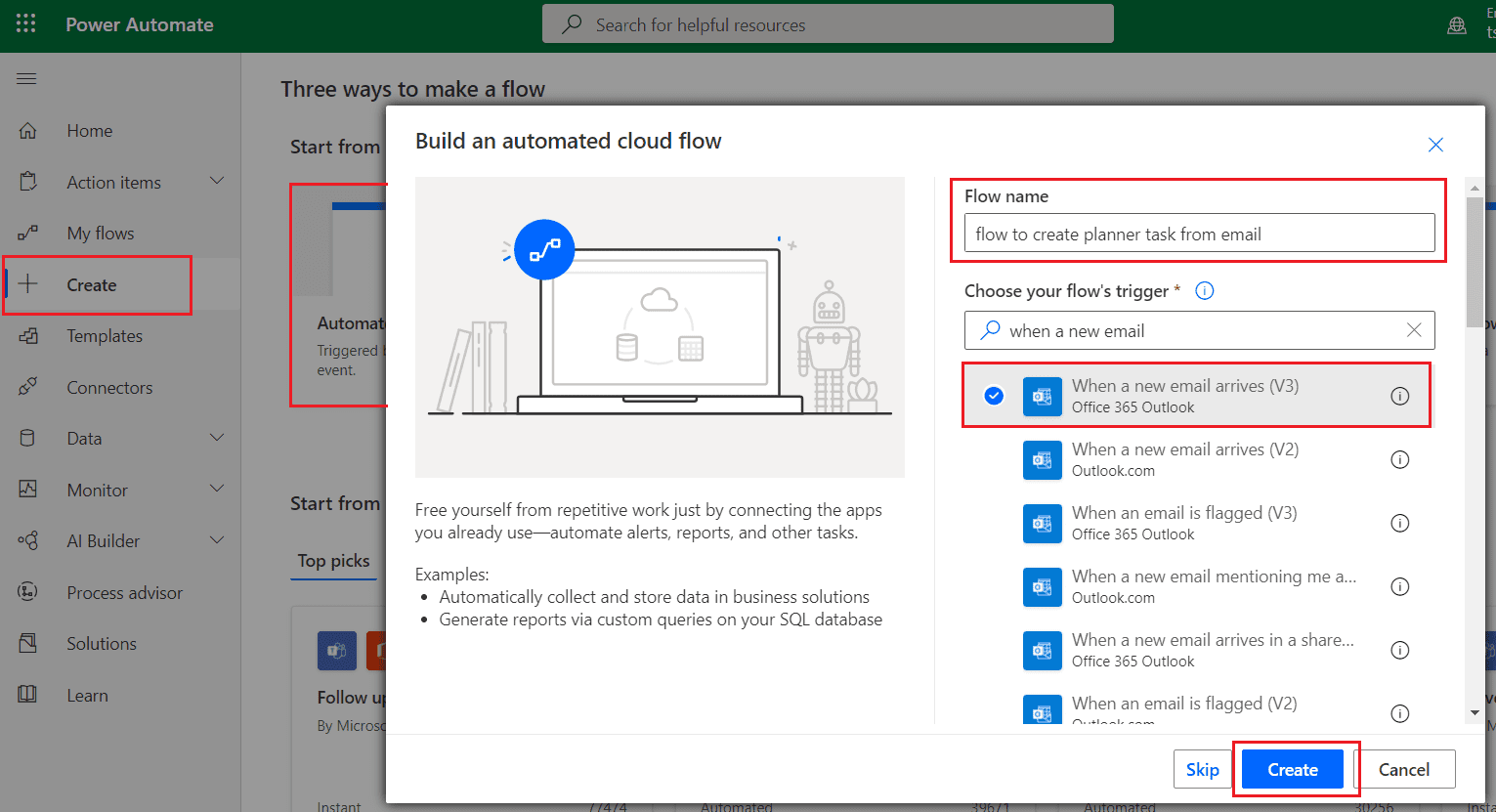Select the Connectors icon in the sidebar

(x=30, y=387)
